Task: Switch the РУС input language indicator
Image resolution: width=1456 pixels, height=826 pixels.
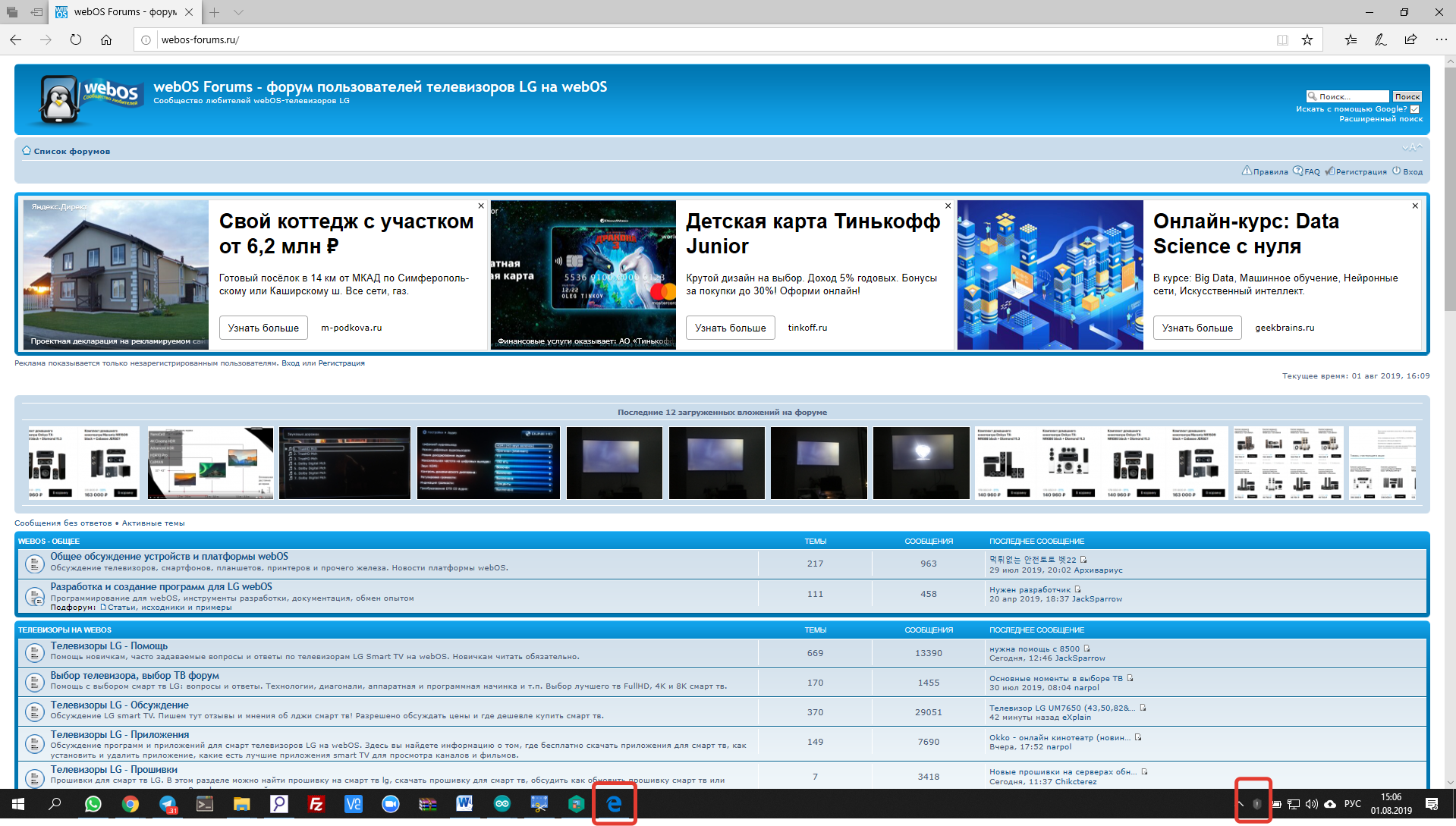Action: 1353,804
